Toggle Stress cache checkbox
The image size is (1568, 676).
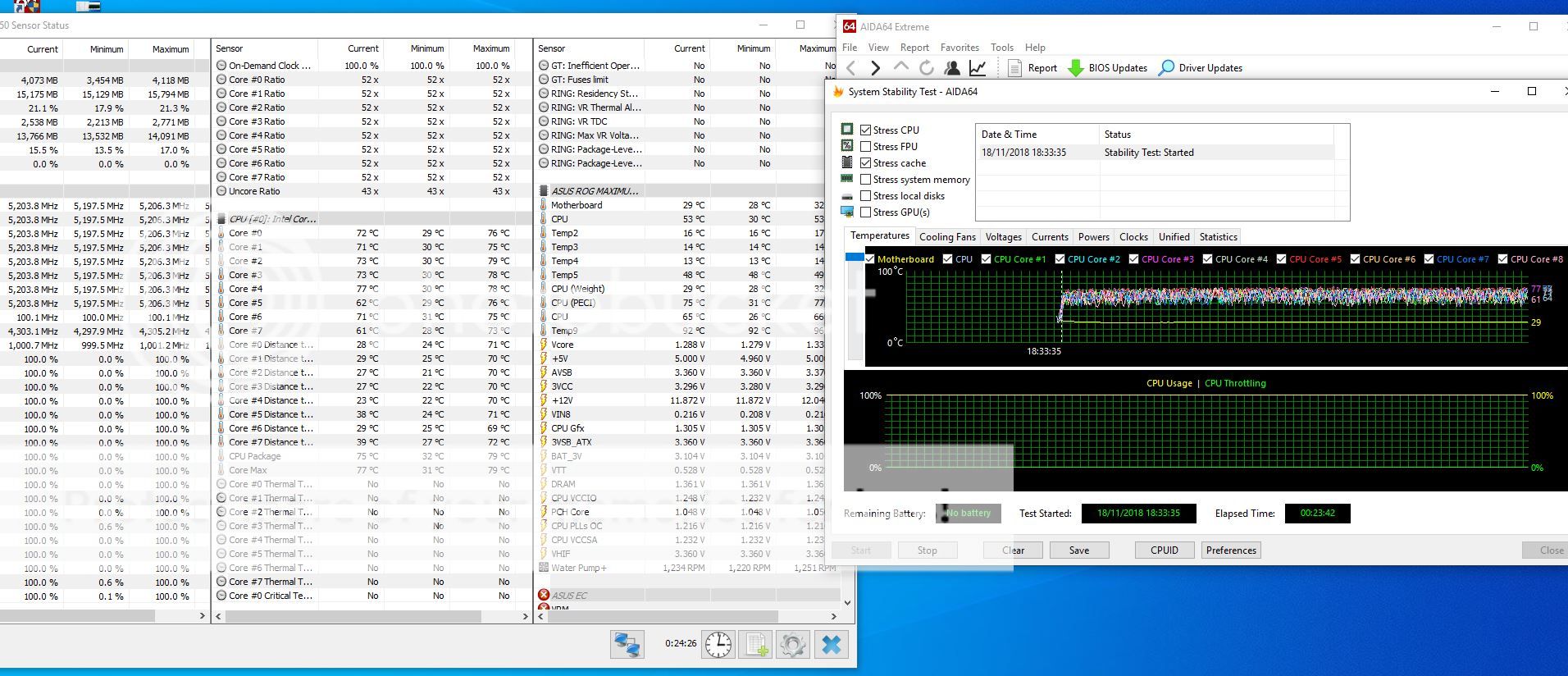(865, 162)
